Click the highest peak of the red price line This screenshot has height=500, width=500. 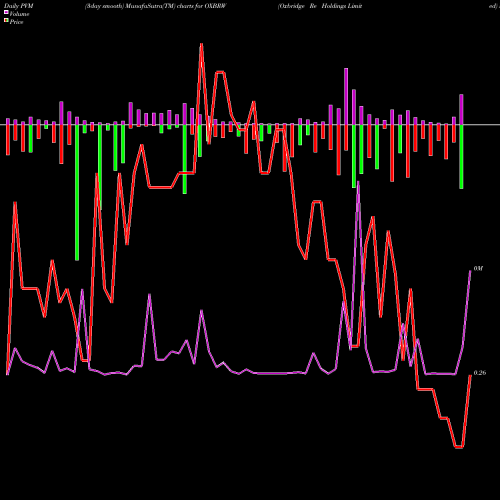(x=201, y=44)
